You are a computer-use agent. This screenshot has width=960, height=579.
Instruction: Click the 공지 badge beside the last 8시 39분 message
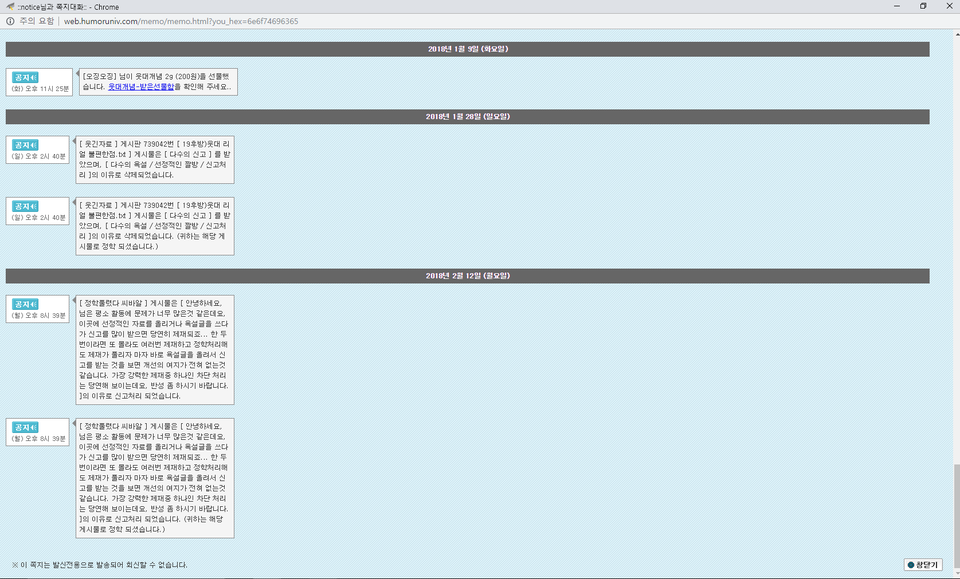pos(25,427)
